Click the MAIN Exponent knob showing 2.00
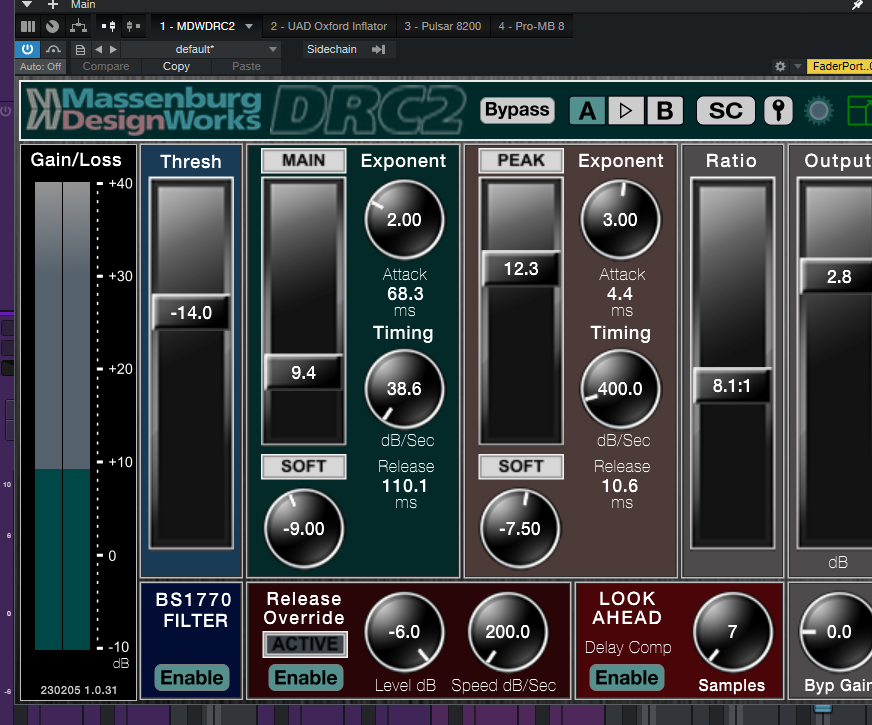 pyautogui.click(x=404, y=220)
